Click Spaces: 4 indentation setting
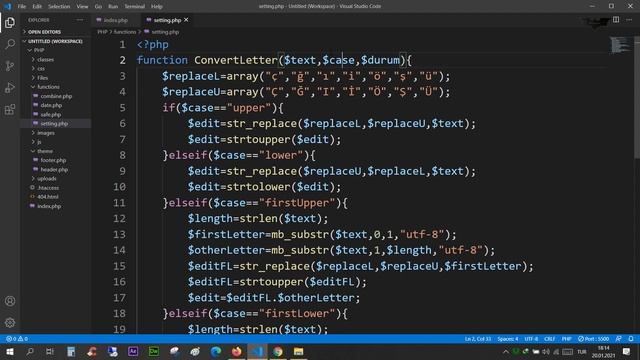 [507, 339]
